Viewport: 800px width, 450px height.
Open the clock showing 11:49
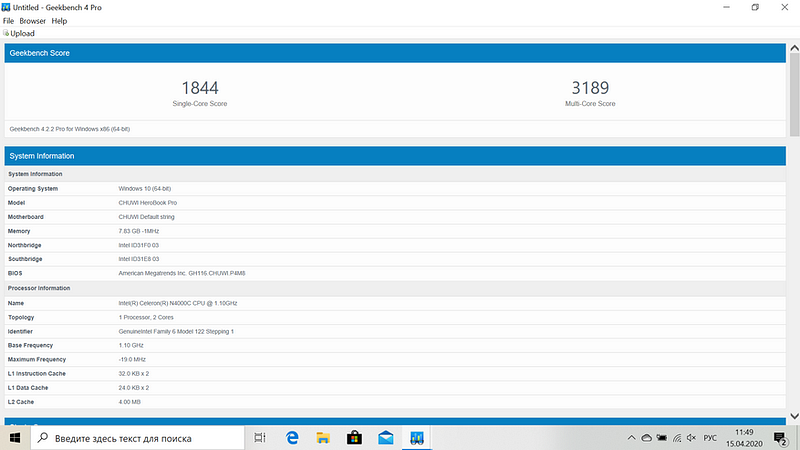(744, 438)
